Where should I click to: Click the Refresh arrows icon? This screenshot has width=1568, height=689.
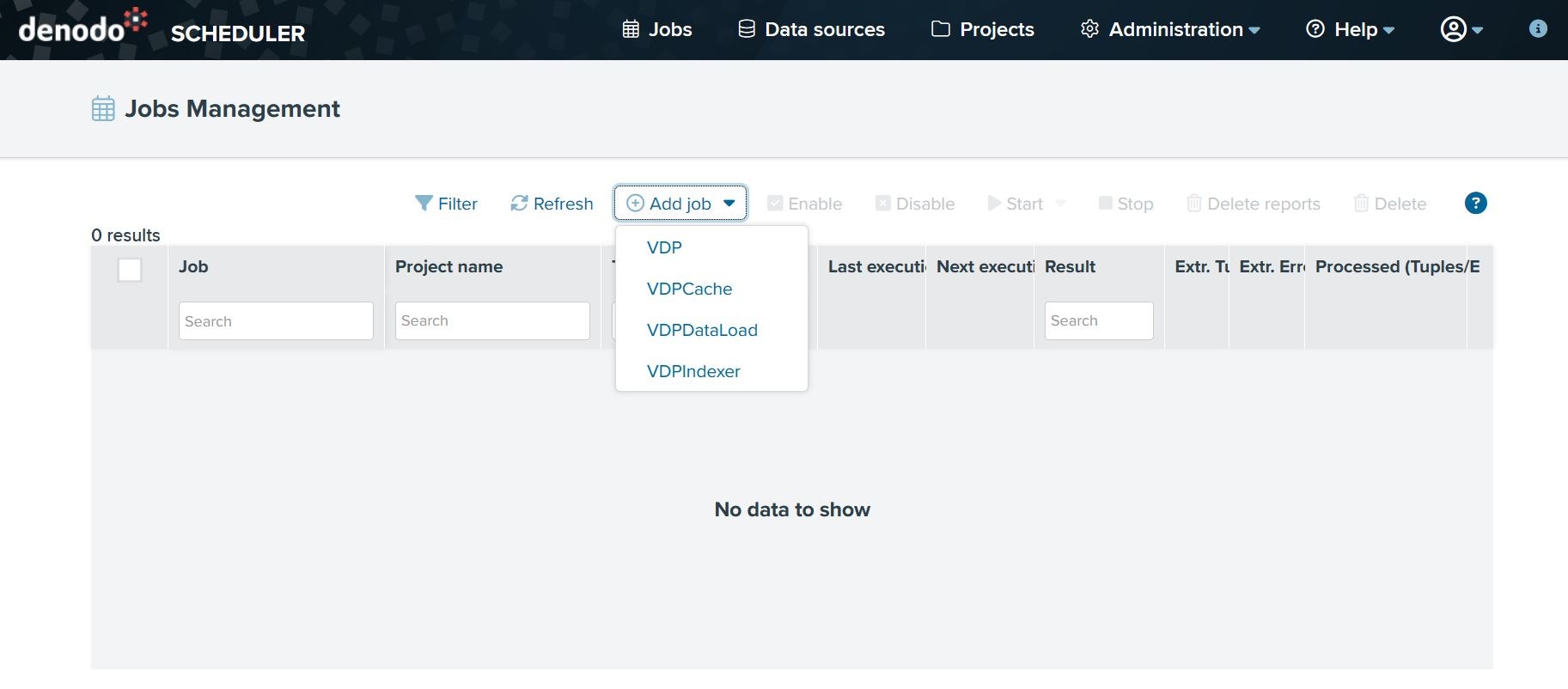coord(519,204)
